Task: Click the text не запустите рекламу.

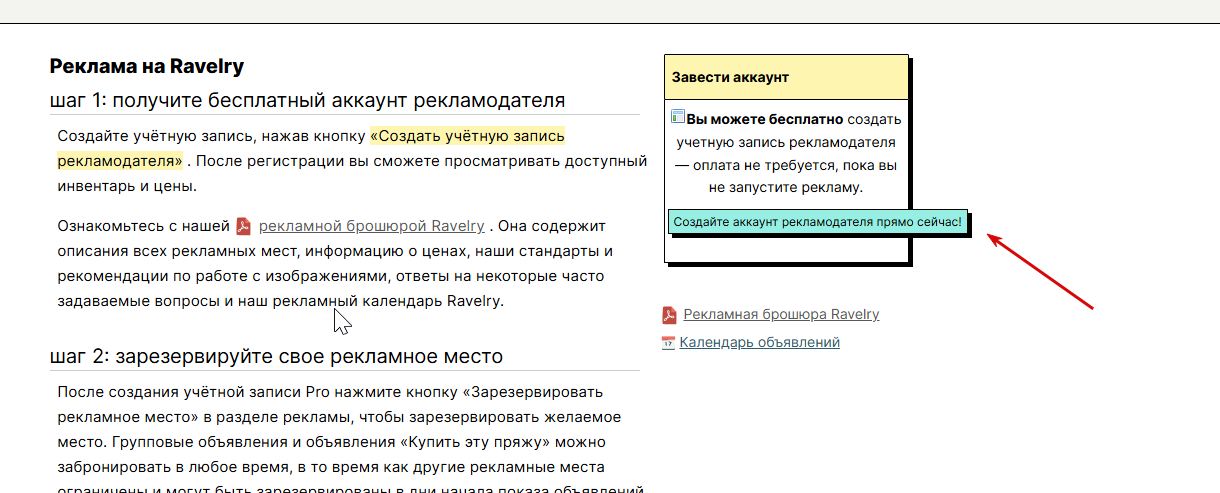Action: pos(785,187)
